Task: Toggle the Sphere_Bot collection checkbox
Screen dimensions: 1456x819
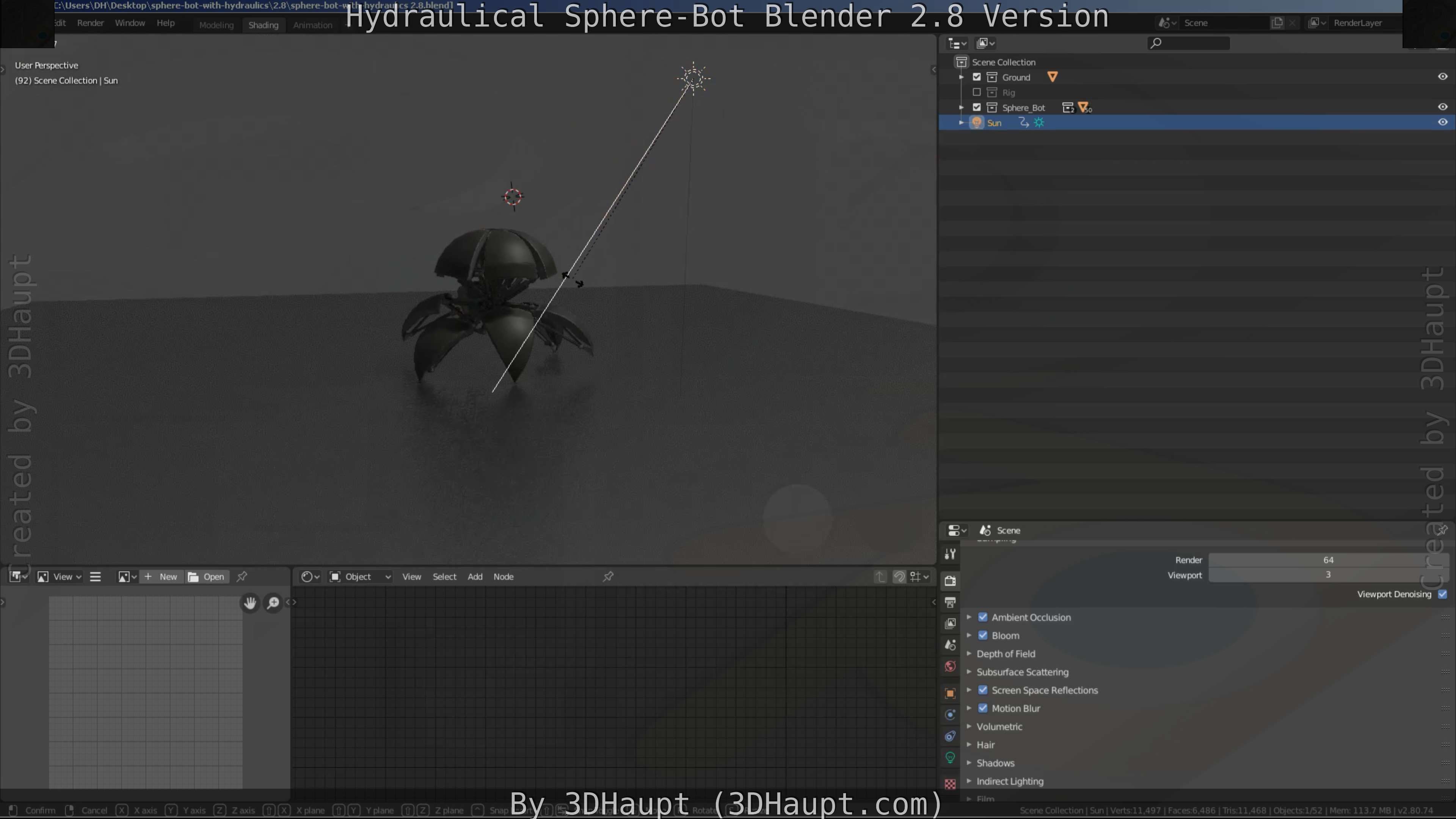Action: [977, 107]
